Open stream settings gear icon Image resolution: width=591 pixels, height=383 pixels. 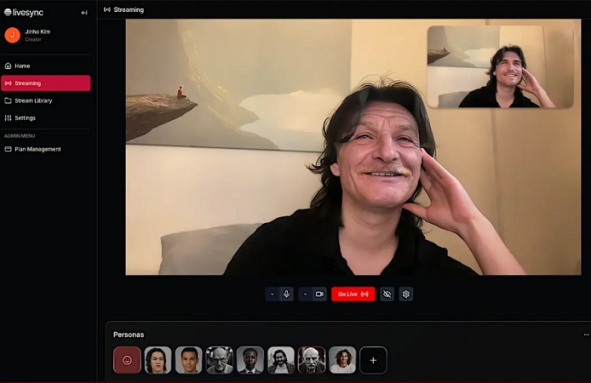coord(406,294)
